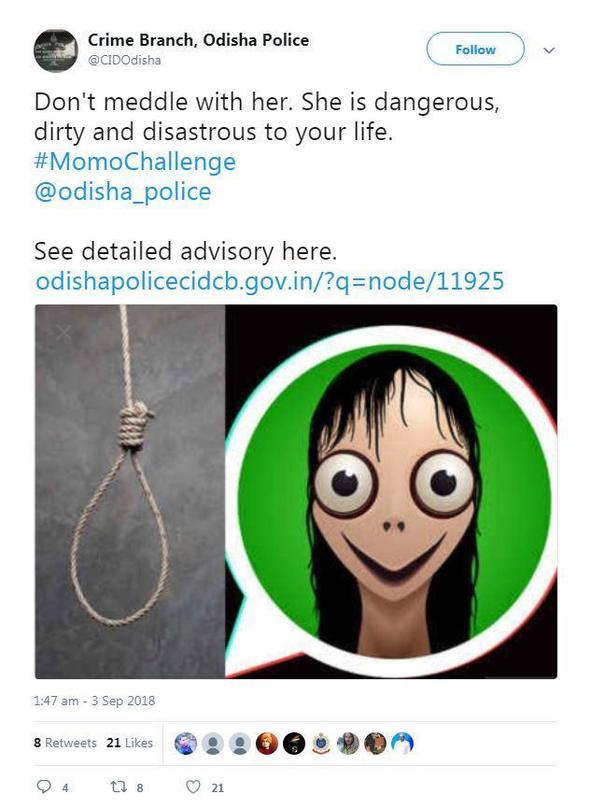Image resolution: width=590 pixels, height=808 pixels.
Task: Follow Crime Branch, Odisha Police
Action: [x=475, y=49]
